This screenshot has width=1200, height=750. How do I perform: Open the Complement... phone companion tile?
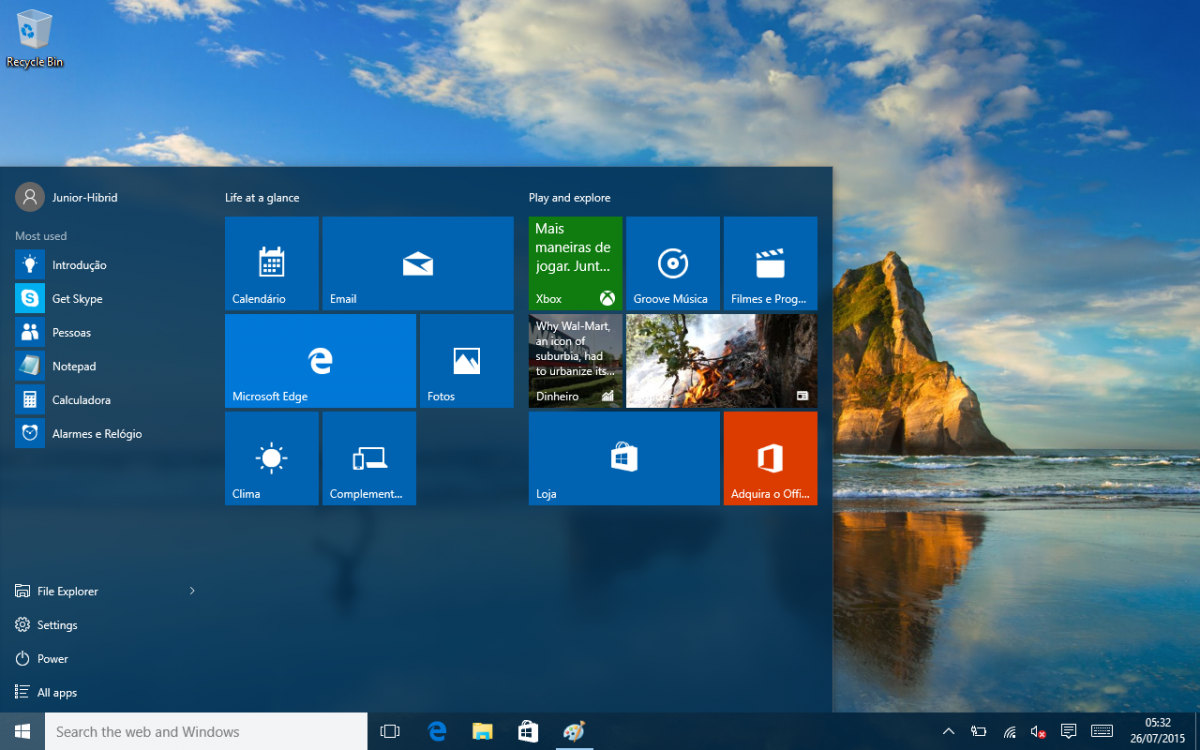369,458
